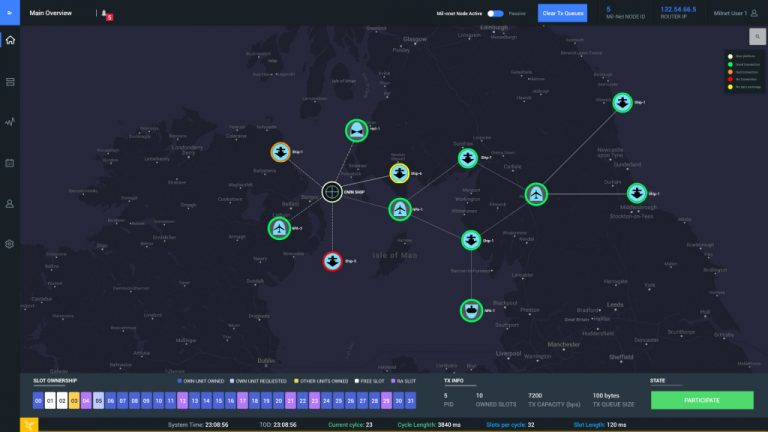Toggle Mil-mnet Node Active/Passive switch

(495, 14)
